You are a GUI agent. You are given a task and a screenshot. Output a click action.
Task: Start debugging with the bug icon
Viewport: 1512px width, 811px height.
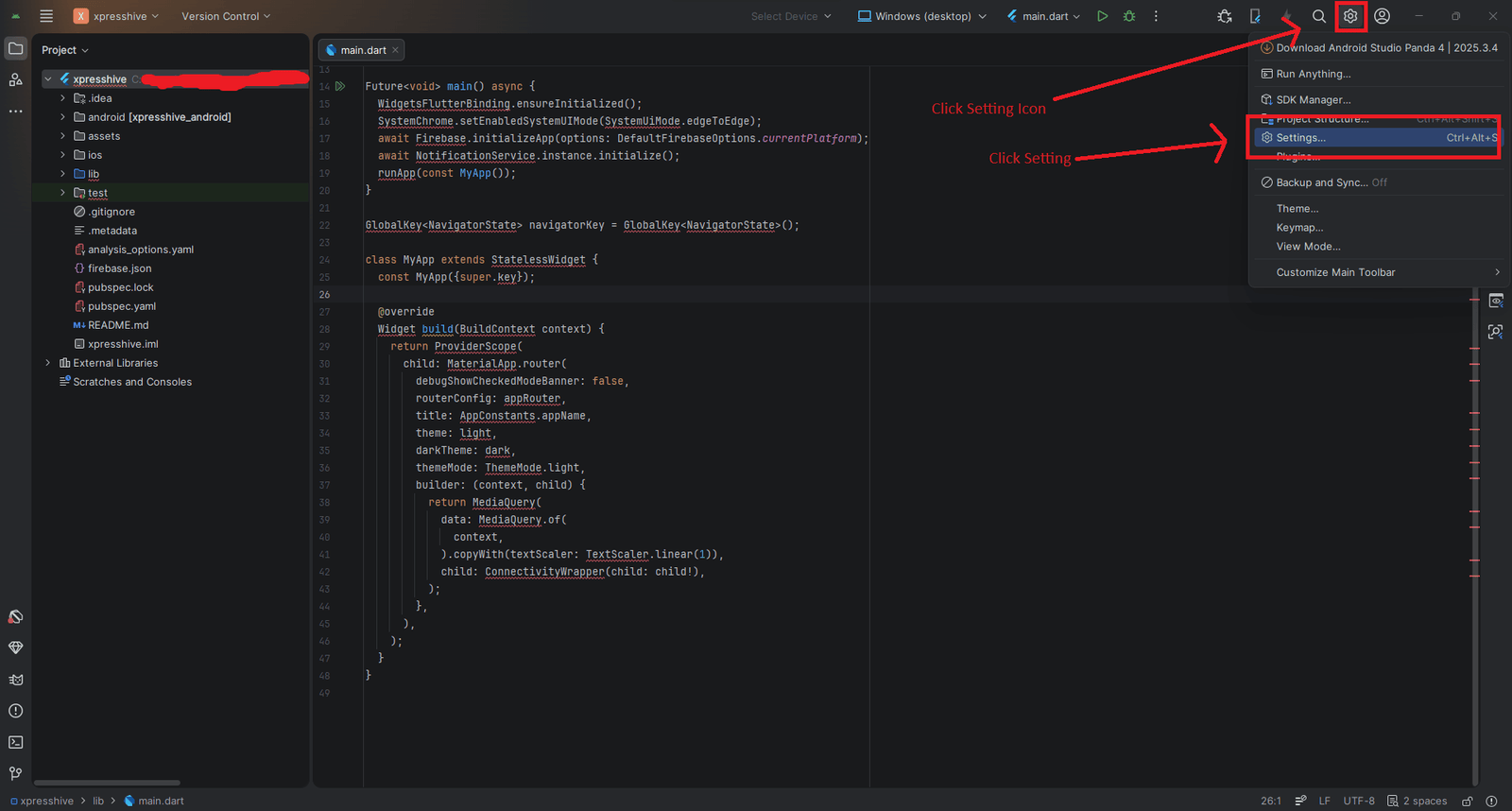click(x=1129, y=16)
